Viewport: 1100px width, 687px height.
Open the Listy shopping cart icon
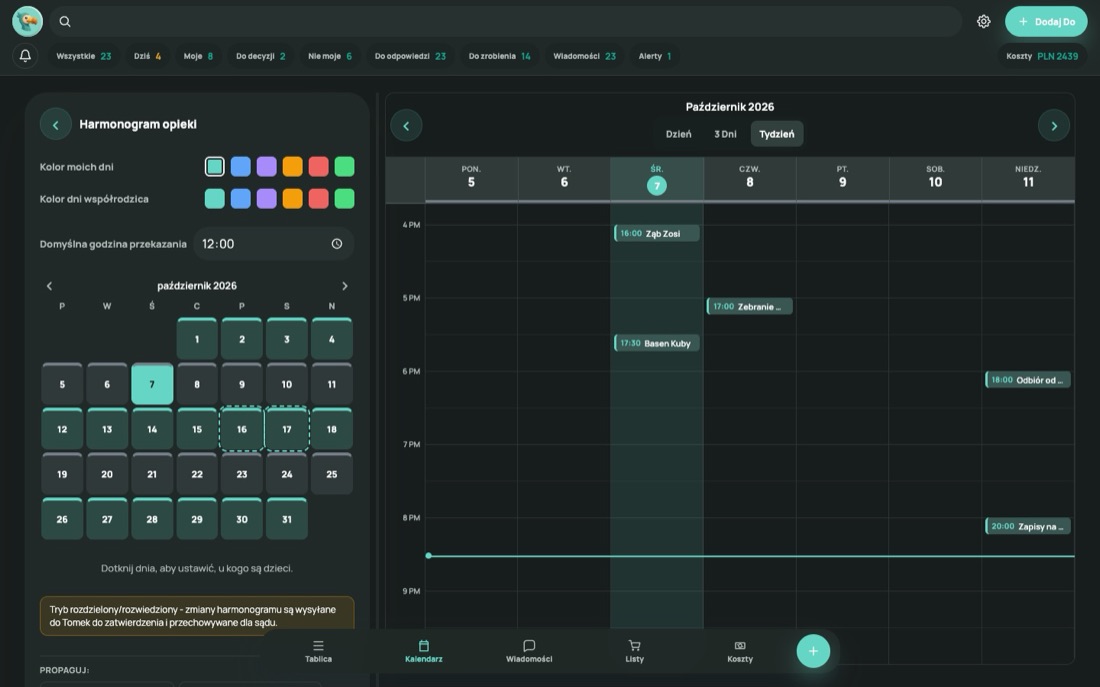[x=634, y=646]
